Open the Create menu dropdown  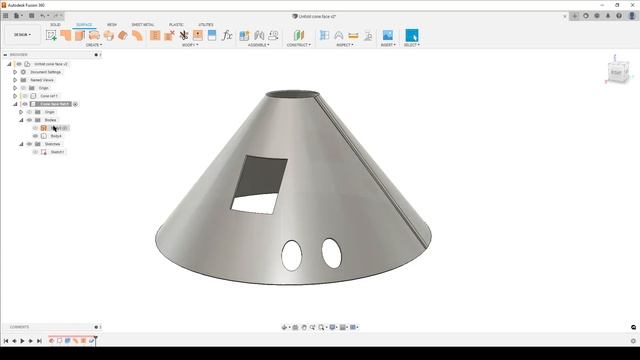click(x=94, y=45)
